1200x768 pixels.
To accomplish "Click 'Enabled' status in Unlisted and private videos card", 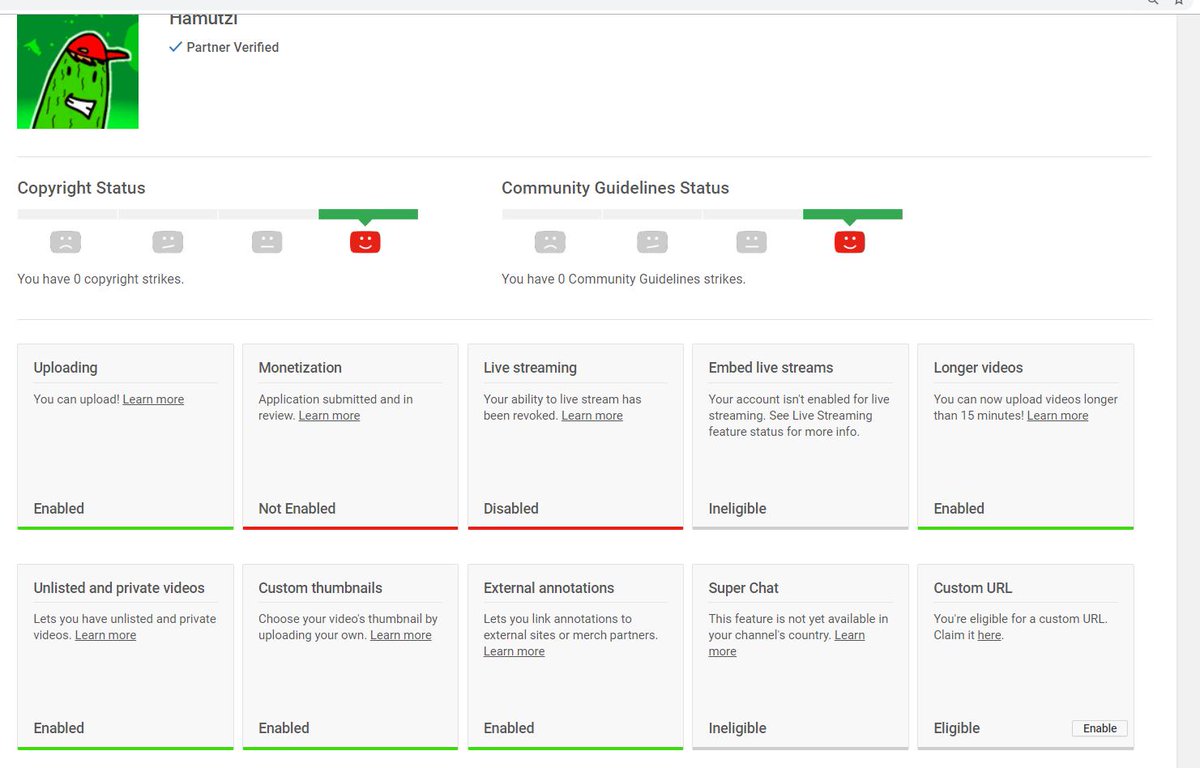I will point(59,728).
